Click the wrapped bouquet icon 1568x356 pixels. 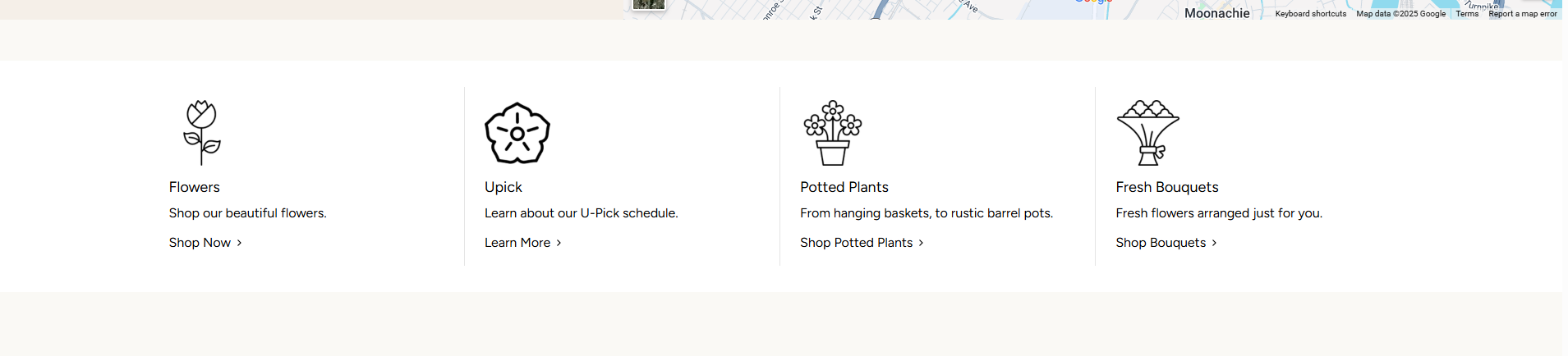(1148, 133)
